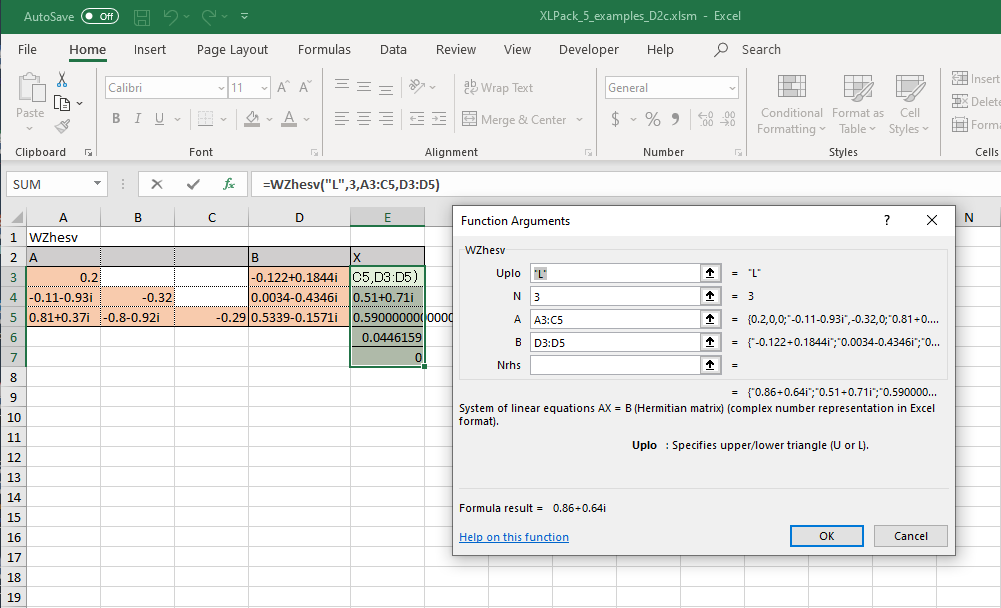Switch to the Formulas tab
1001x608 pixels.
pyautogui.click(x=324, y=50)
